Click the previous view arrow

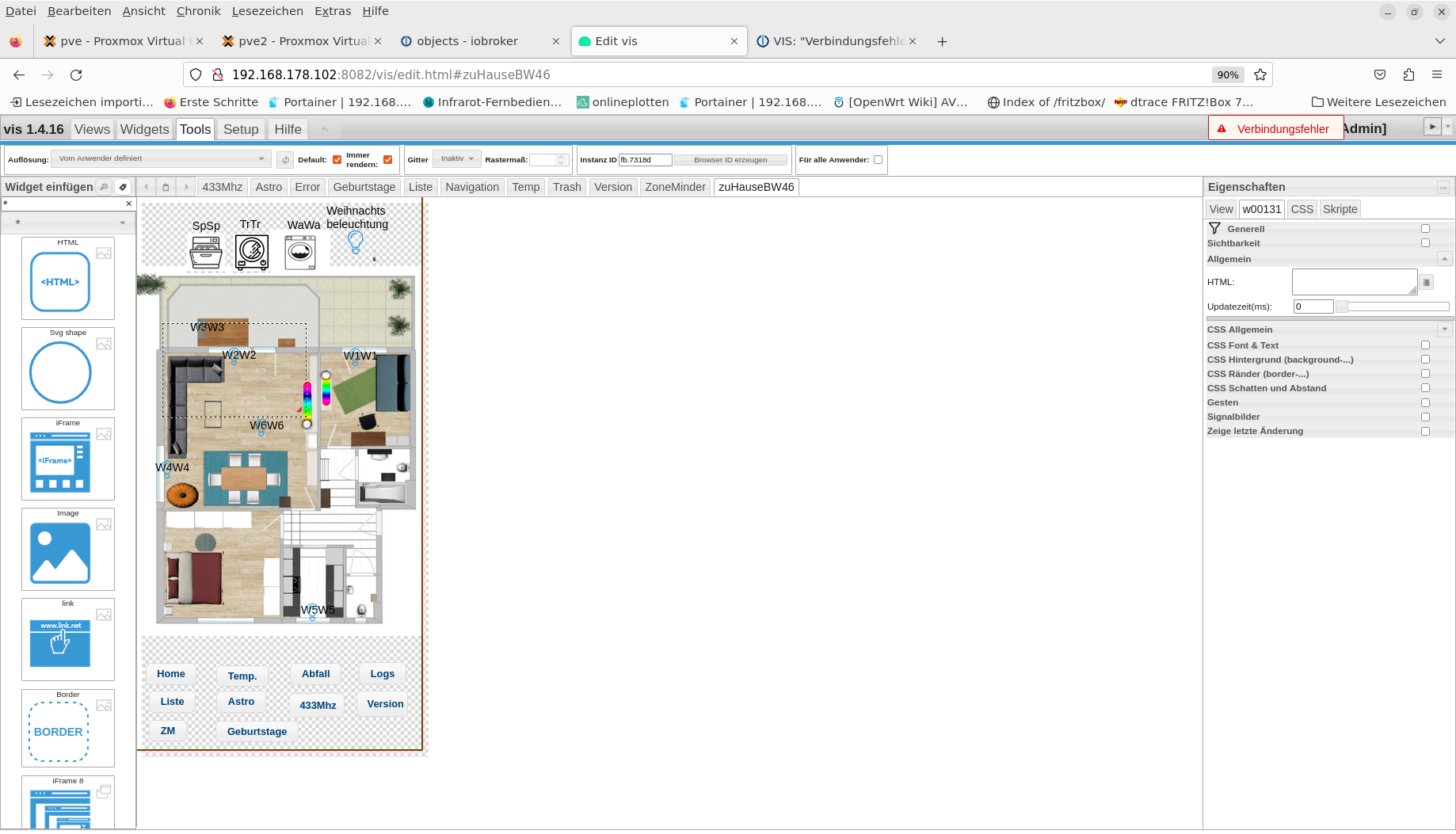(147, 187)
